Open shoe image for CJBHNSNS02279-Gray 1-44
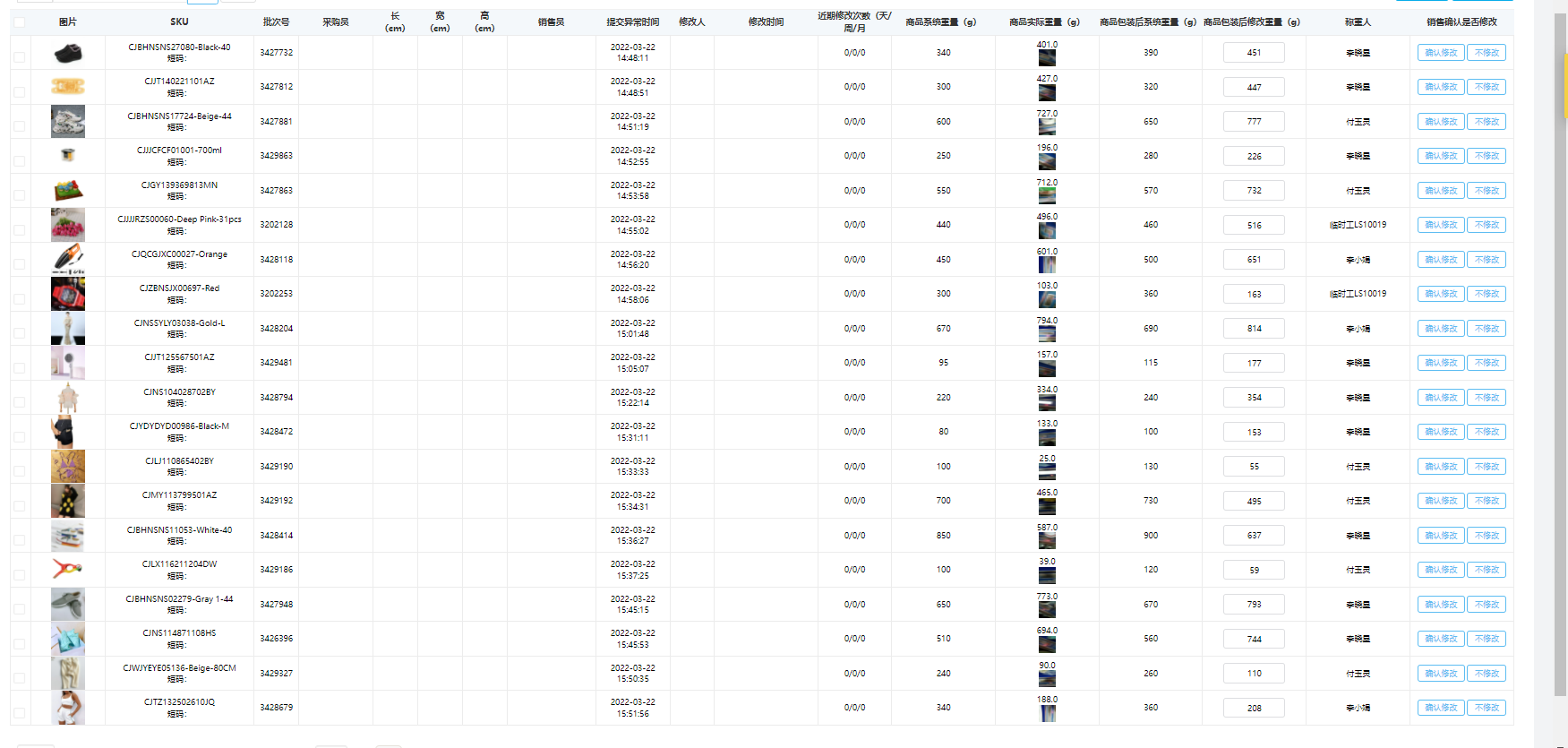 point(68,604)
